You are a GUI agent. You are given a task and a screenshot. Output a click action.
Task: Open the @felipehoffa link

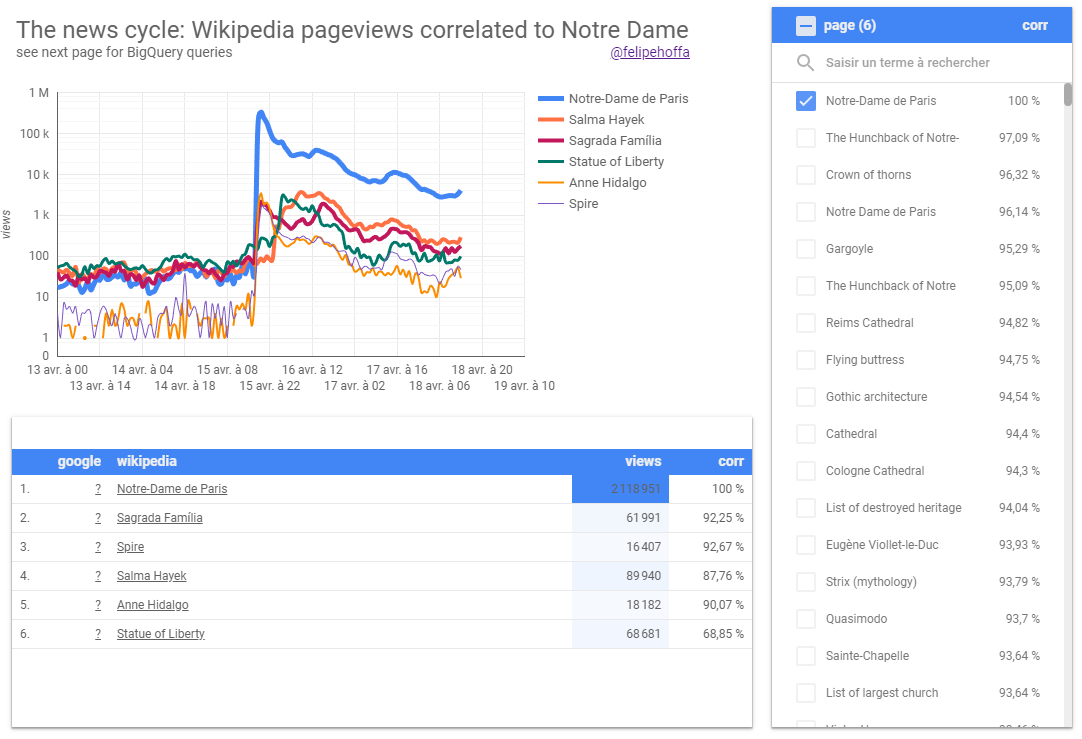650,52
